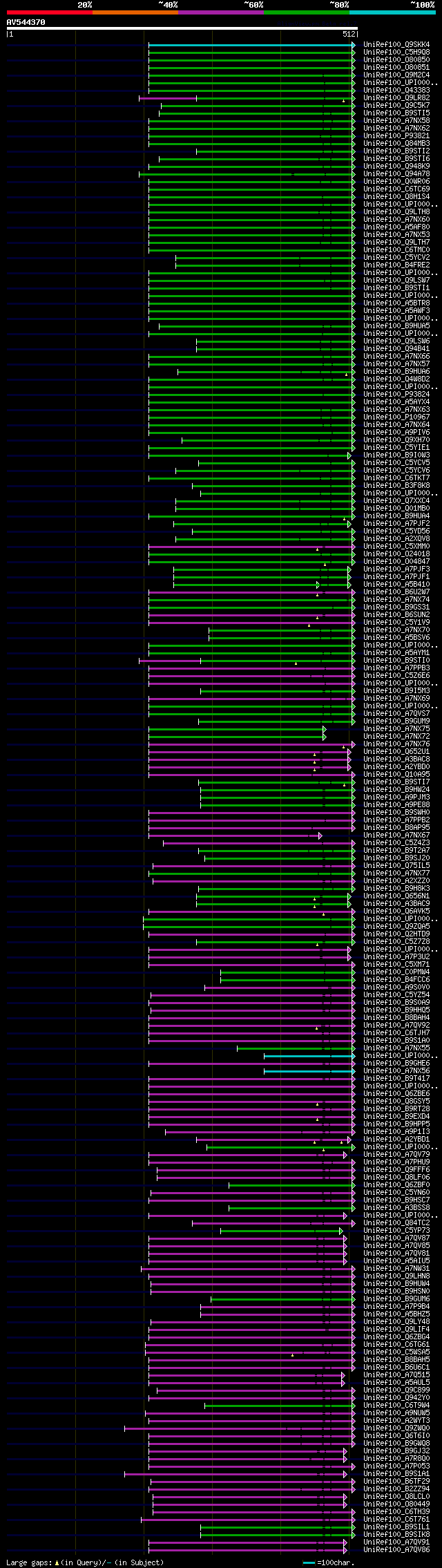Click the red ~20% identity scale segment
Image resolution: width=442 pixels, height=1568 pixels.
tap(49, 12)
